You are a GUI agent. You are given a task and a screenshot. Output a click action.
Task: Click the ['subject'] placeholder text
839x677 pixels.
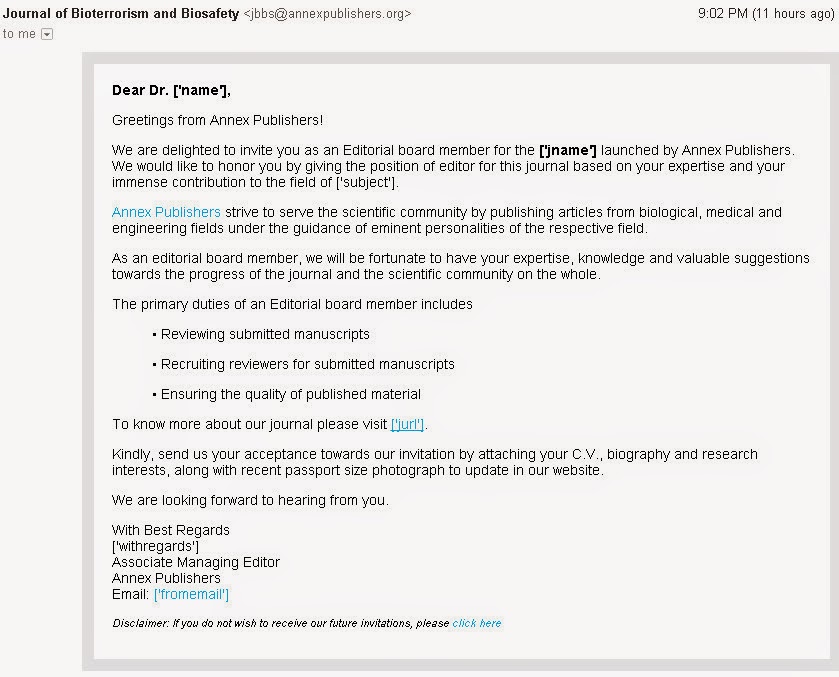point(367,182)
